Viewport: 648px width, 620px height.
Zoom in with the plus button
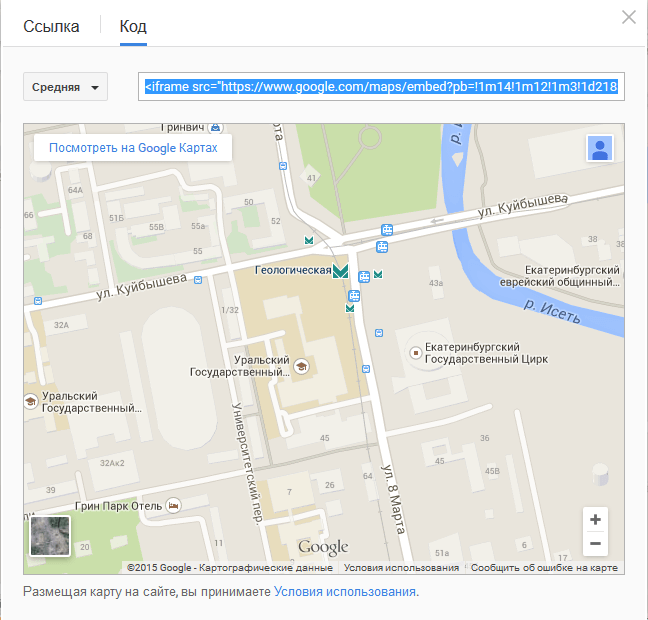pos(595,520)
